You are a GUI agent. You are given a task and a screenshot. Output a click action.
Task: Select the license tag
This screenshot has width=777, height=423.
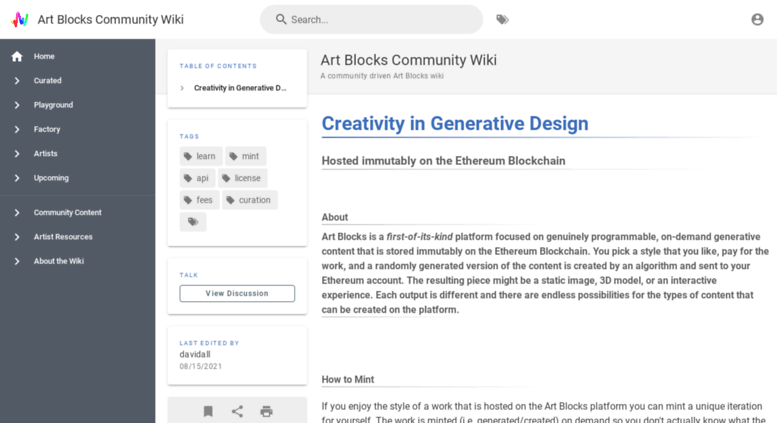click(243, 178)
